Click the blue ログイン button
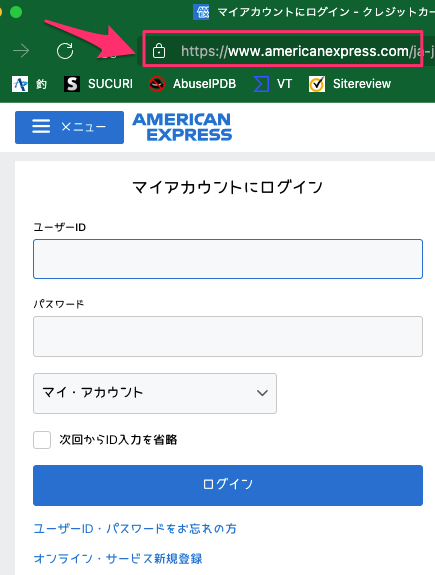The width and height of the screenshot is (435, 575). (x=228, y=486)
